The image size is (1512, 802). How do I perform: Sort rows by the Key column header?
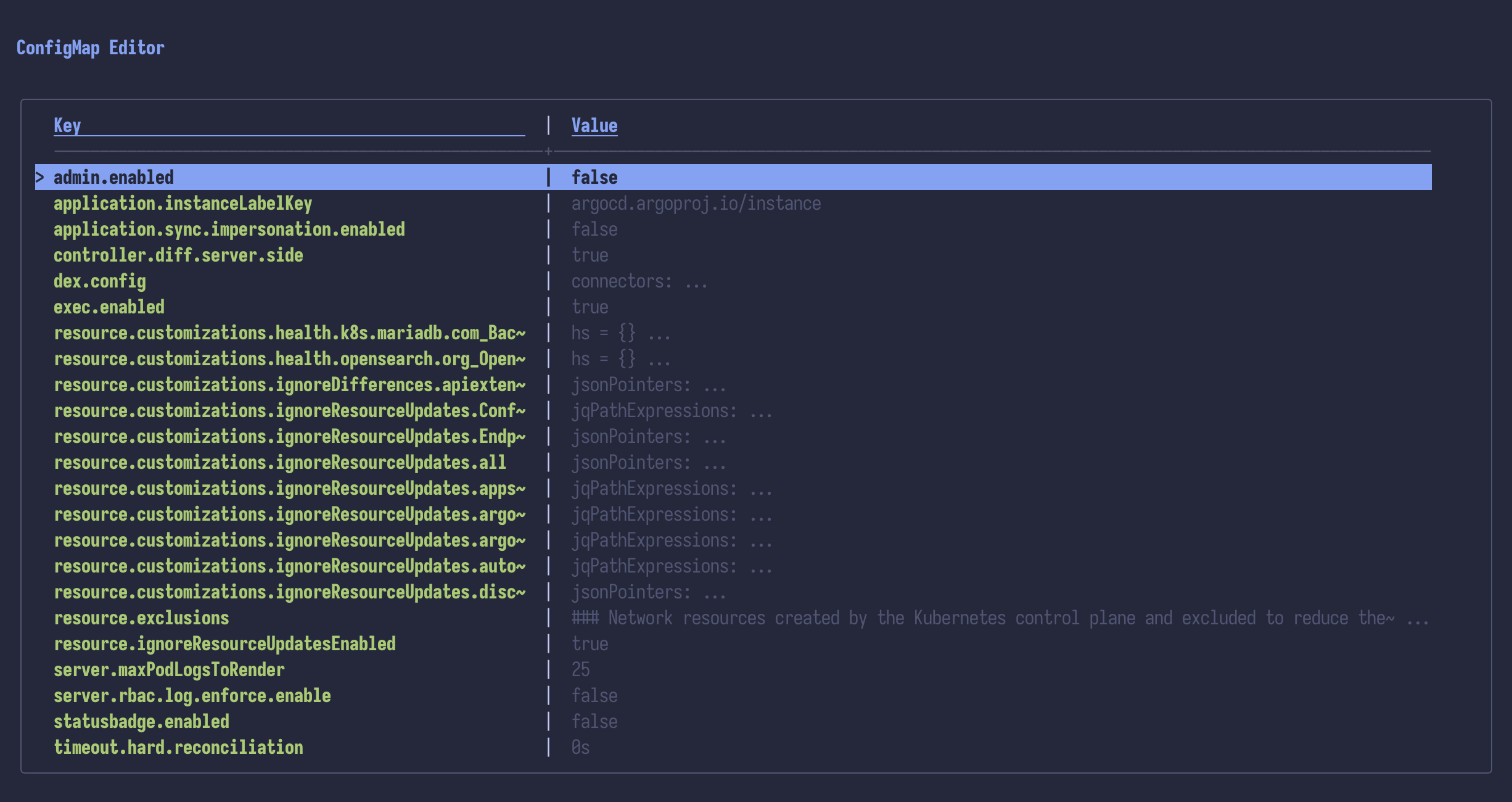pyautogui.click(x=67, y=125)
